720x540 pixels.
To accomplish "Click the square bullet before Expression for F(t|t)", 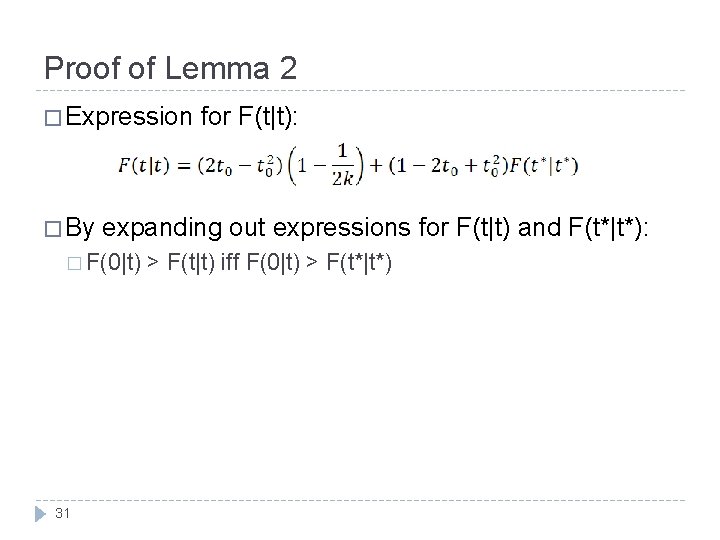I will pos(53,118).
